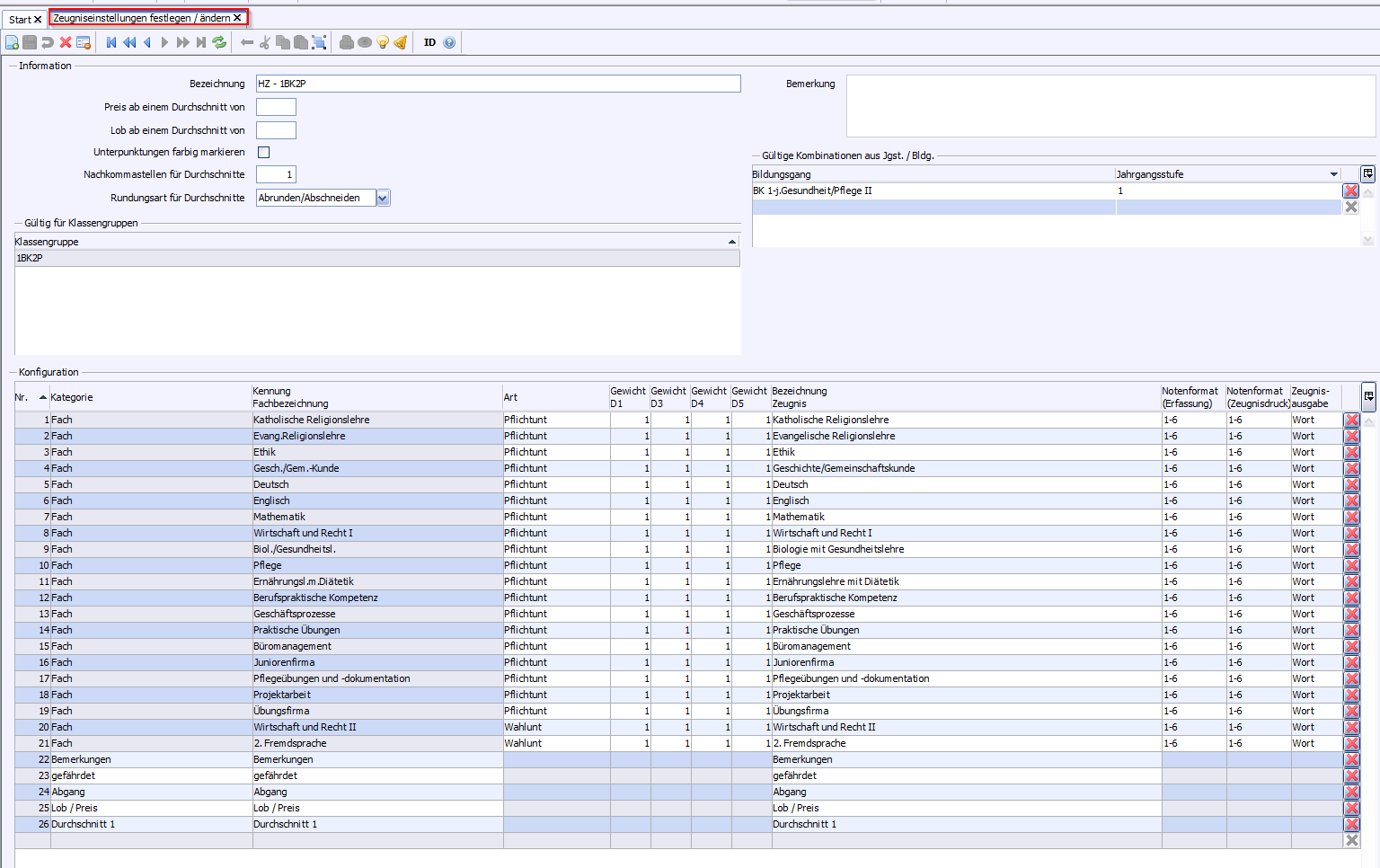Click the ID toolbar button
Image resolution: width=1380 pixels, height=868 pixels.
coord(429,42)
